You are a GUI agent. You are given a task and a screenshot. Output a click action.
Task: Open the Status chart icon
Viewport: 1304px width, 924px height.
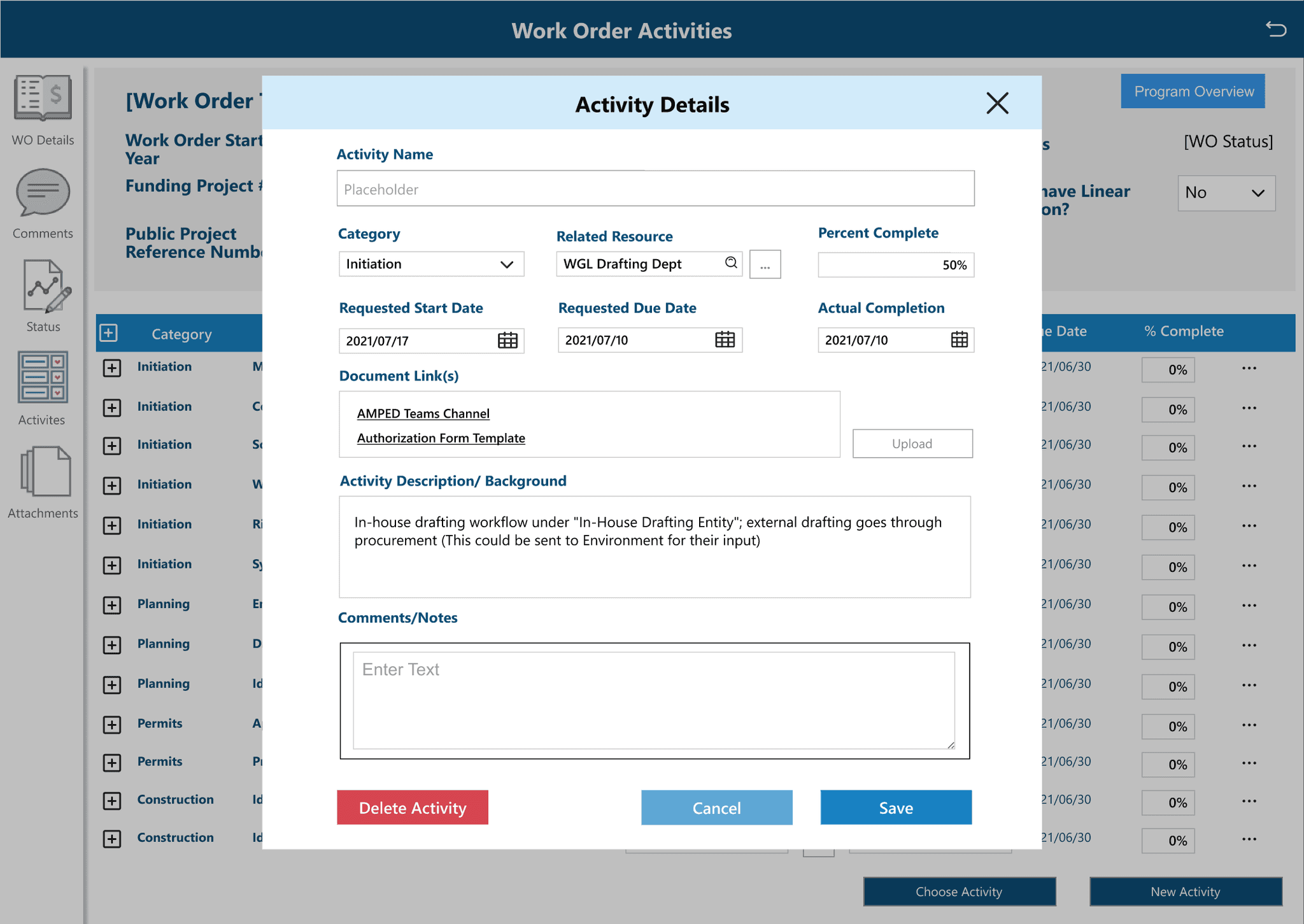click(45, 286)
